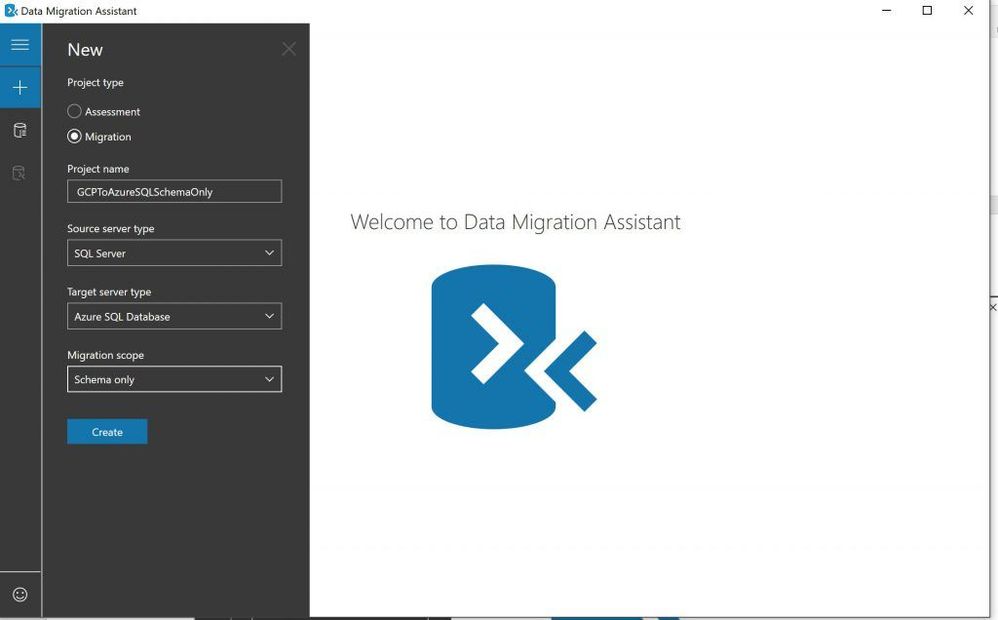Click the Project name text field

tap(174, 191)
